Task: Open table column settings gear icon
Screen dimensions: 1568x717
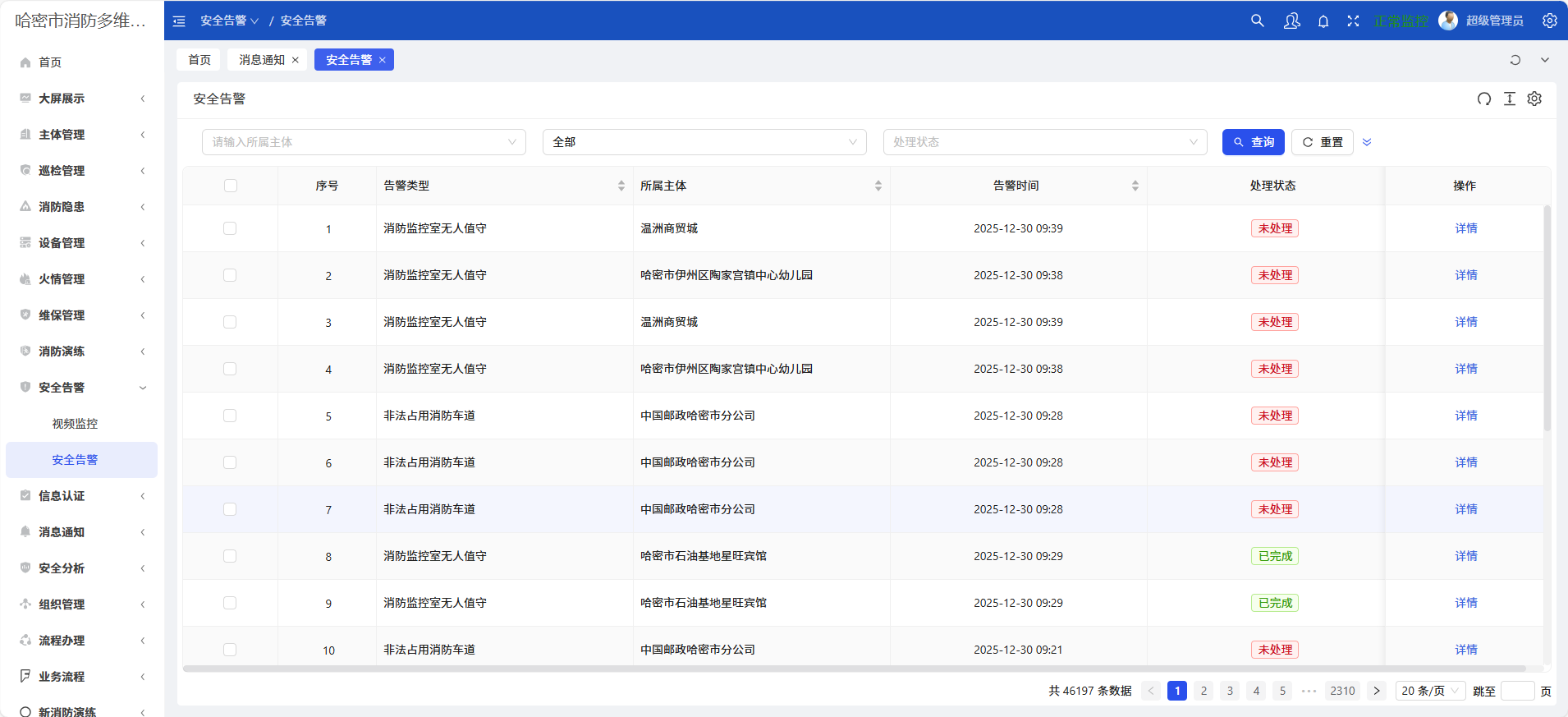Action: (x=1534, y=99)
